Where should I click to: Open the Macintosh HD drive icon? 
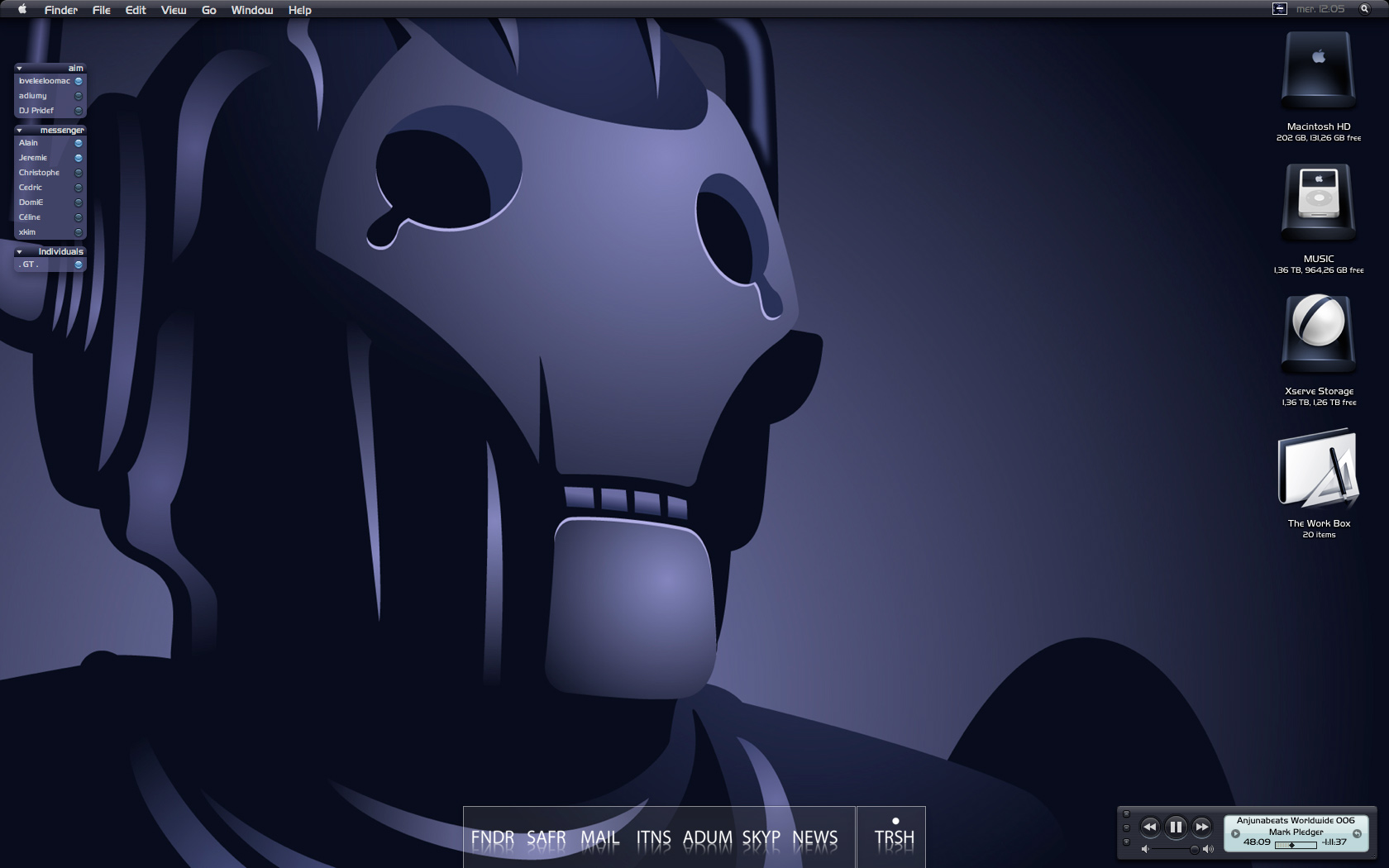[1319, 71]
